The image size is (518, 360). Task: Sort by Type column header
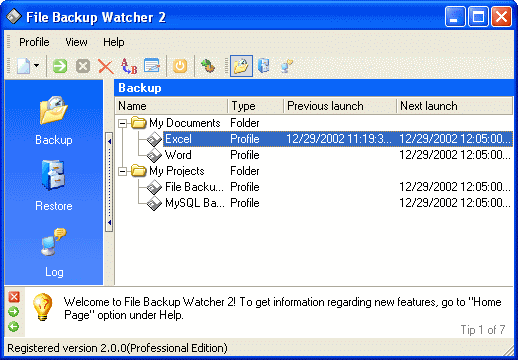[x=256, y=106]
